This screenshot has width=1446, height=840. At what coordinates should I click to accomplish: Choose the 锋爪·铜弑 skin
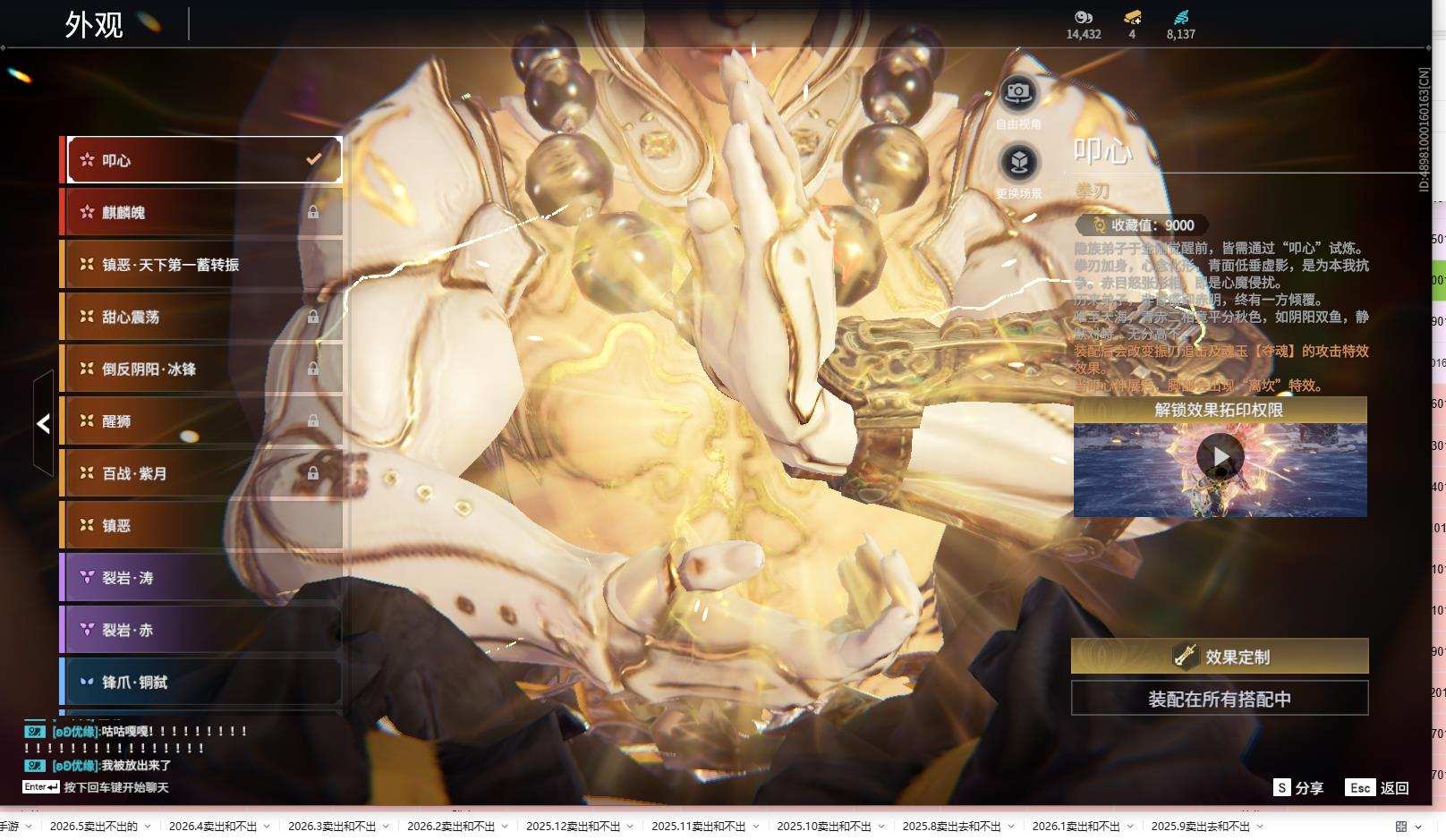pyautogui.click(x=201, y=682)
